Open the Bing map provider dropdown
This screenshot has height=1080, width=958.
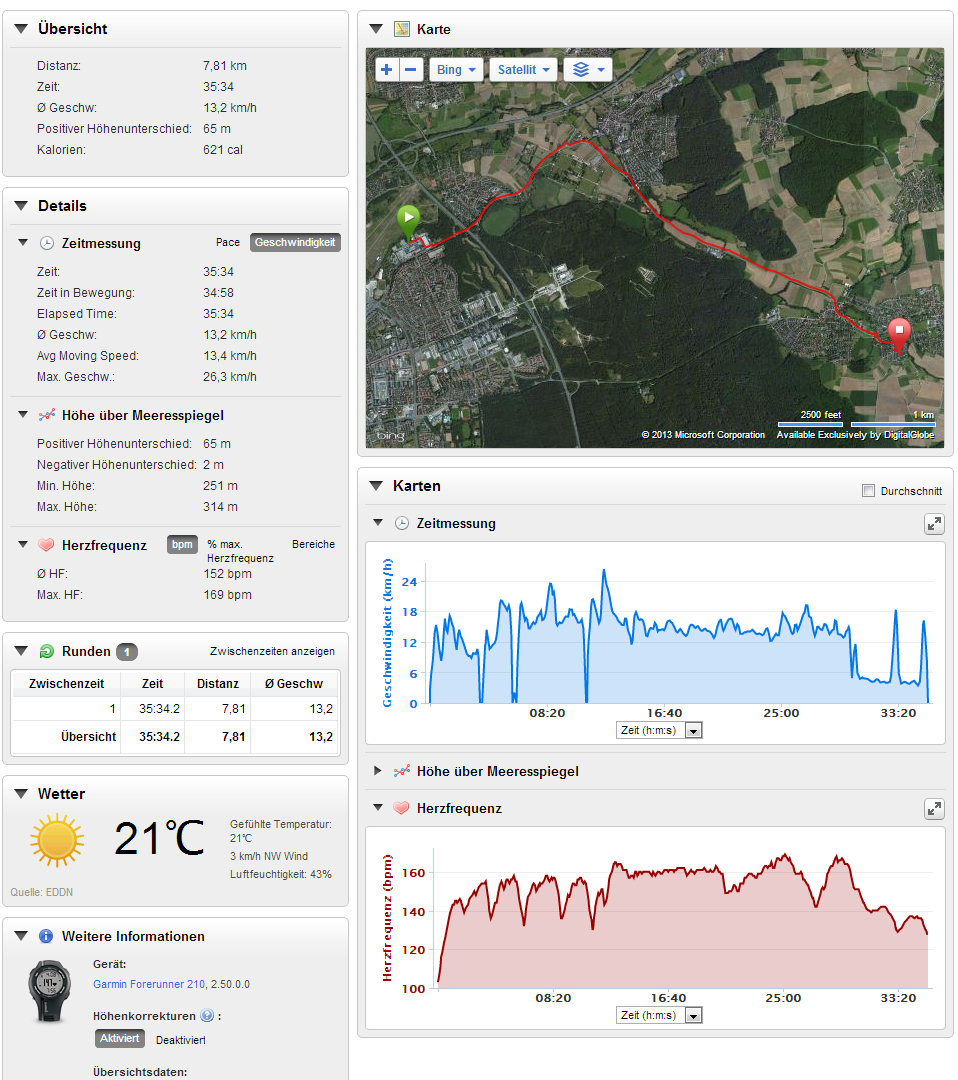456,70
